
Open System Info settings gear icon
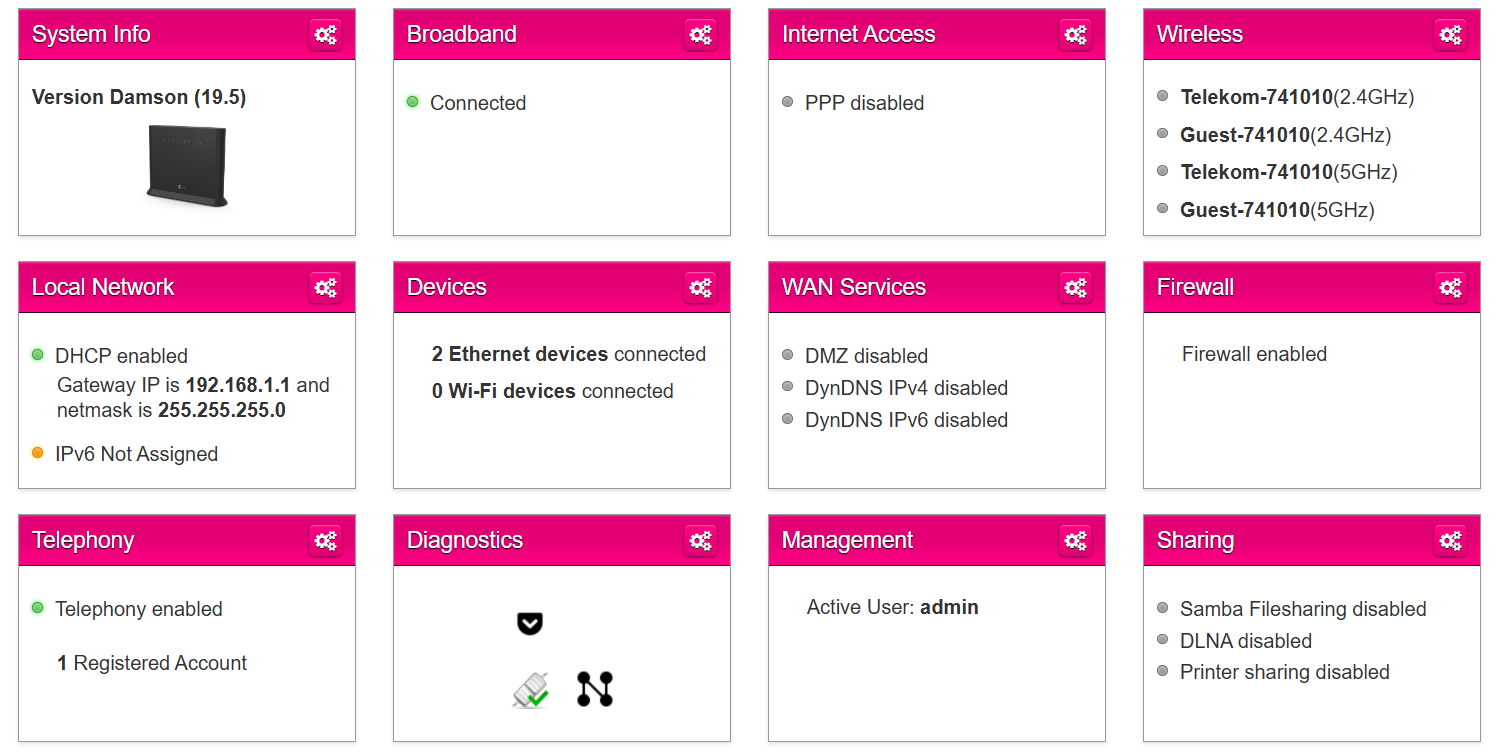coord(326,35)
